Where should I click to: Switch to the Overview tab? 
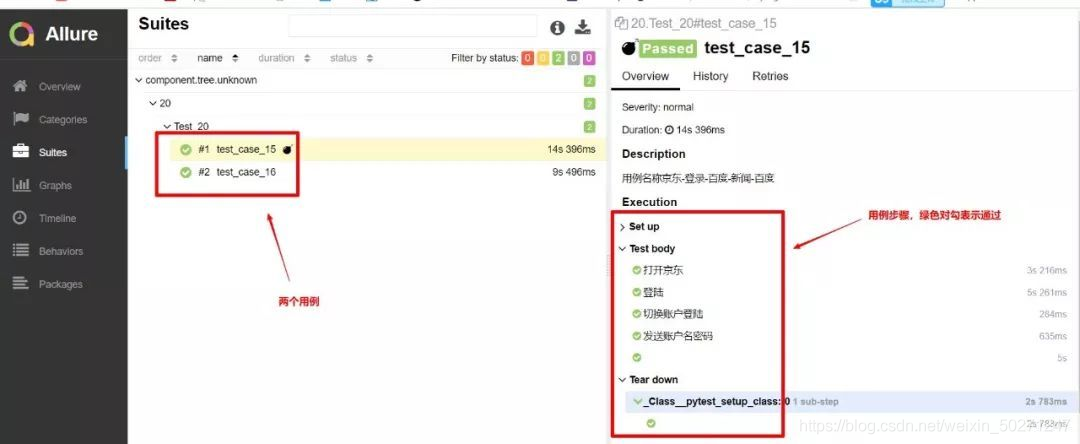tap(645, 76)
